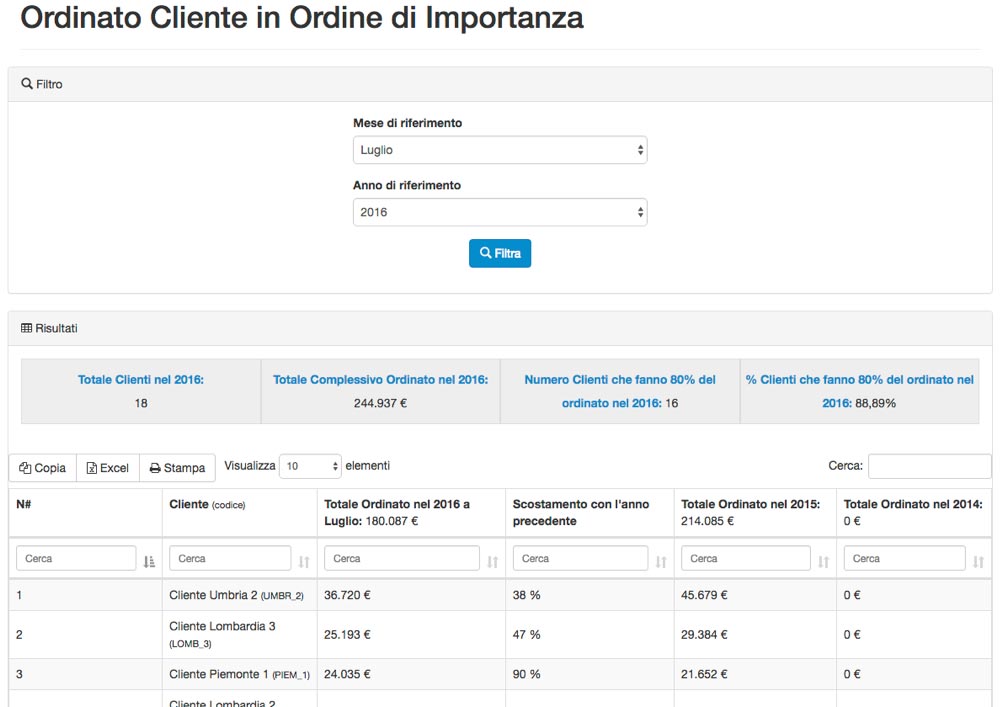Click the Filtro panel heading
Screen dimensions: 1003x707
500,84
